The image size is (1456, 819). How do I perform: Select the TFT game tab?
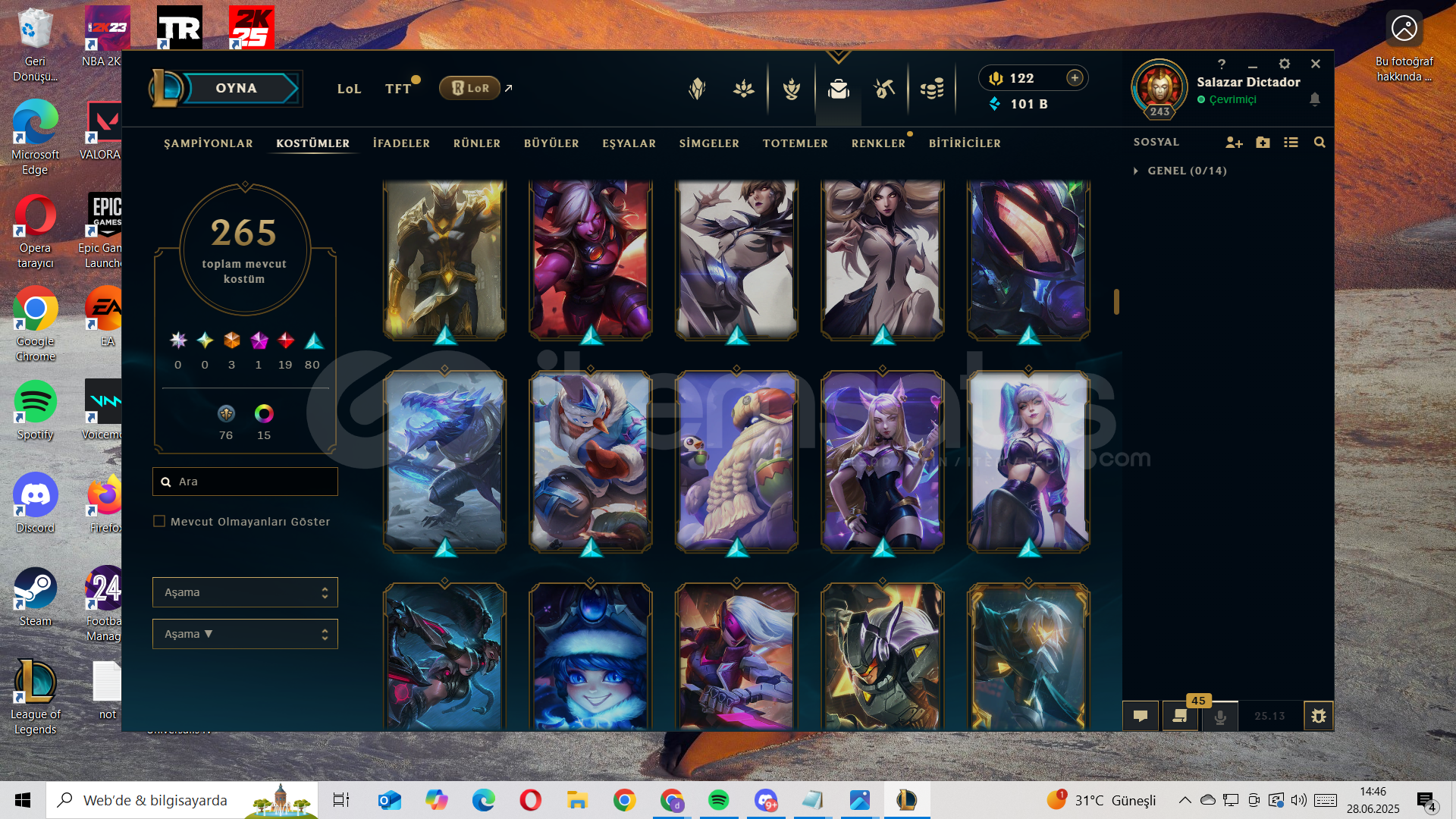pos(398,89)
